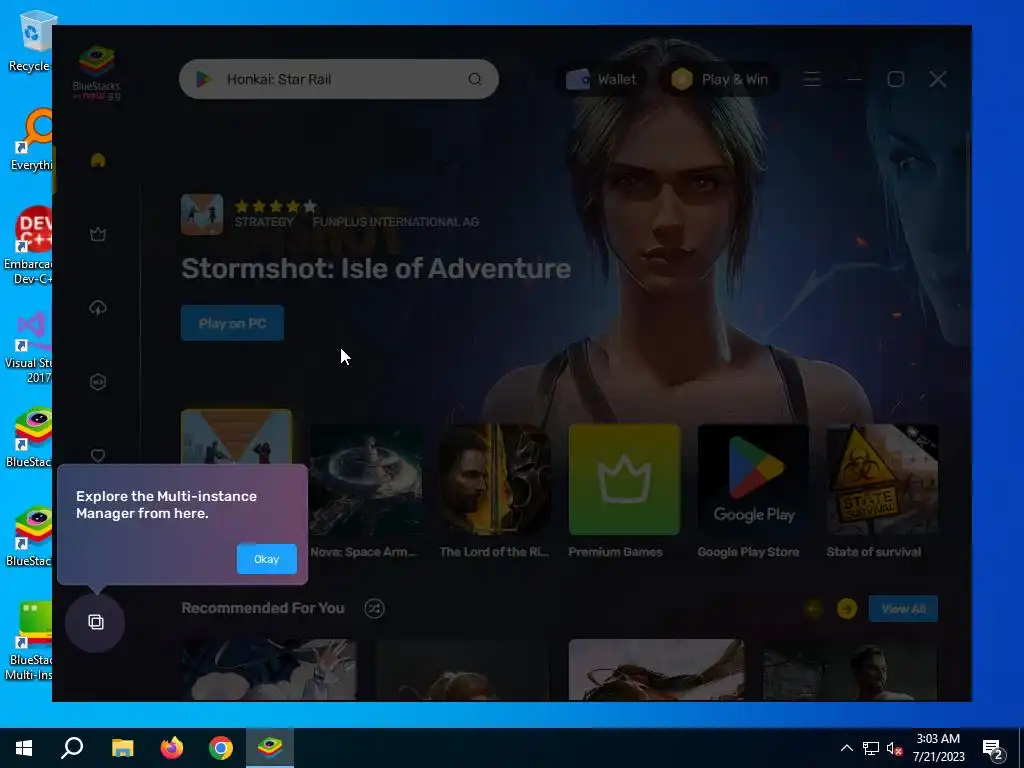
Task: Open the Multi-instance Manager icon
Action: click(95, 622)
